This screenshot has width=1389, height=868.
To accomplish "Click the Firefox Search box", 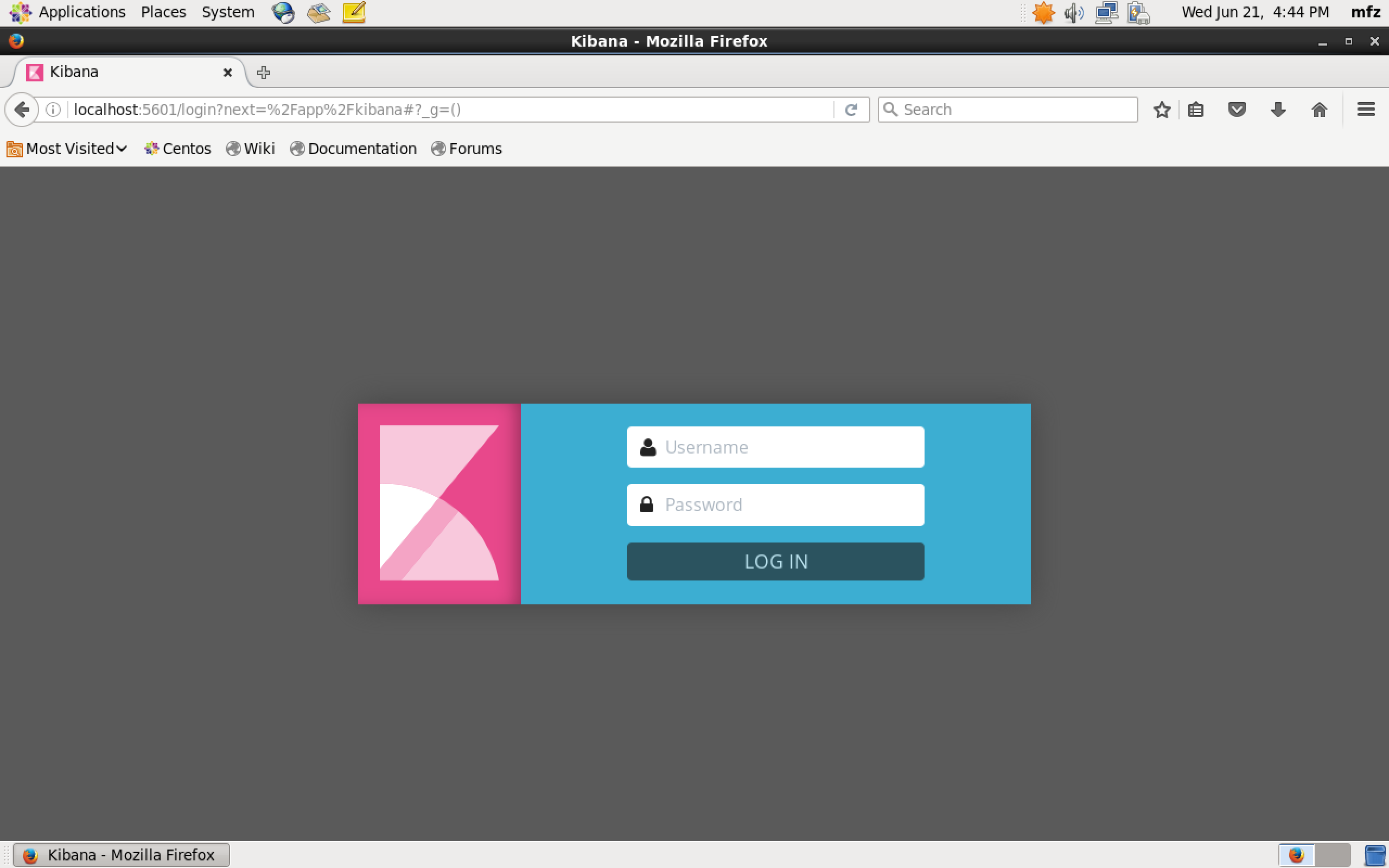I will click(1008, 110).
